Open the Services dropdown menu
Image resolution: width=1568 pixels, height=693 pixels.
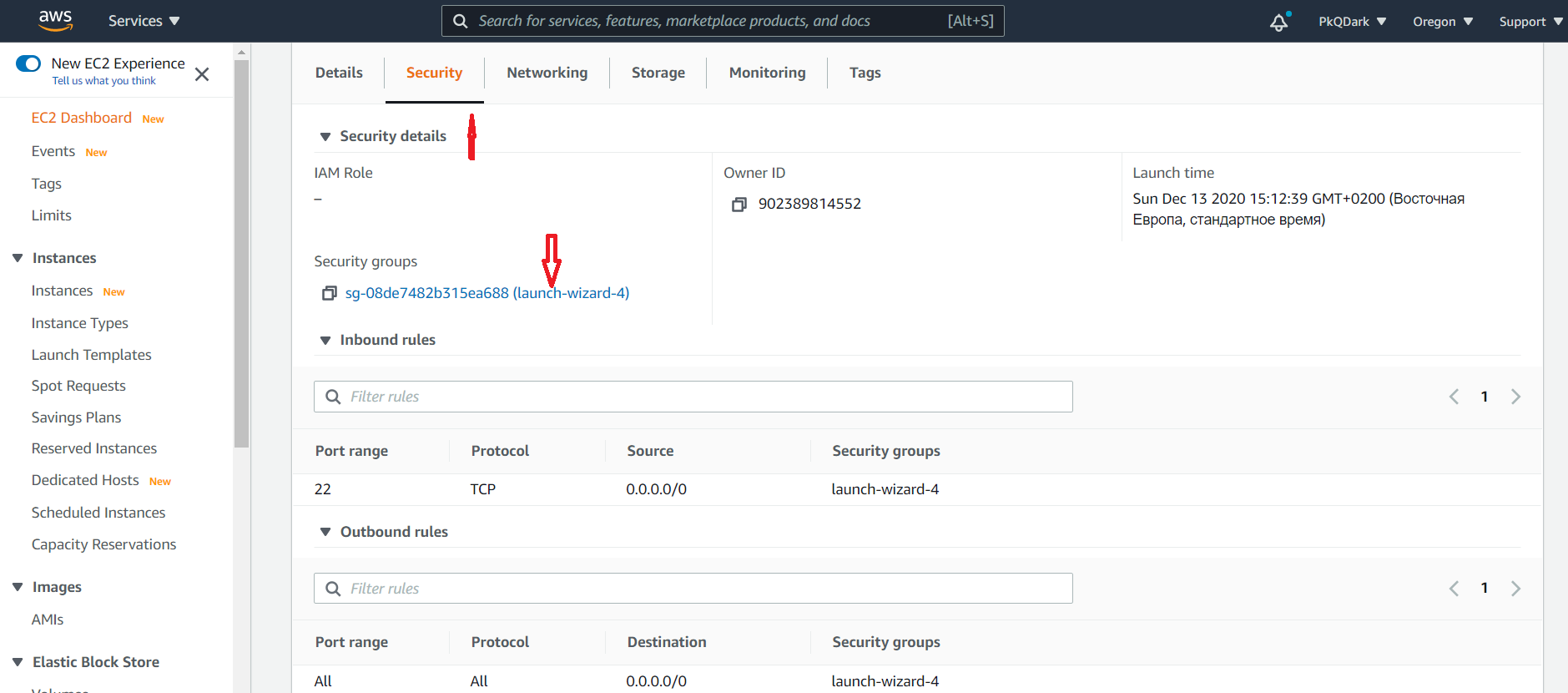[144, 21]
